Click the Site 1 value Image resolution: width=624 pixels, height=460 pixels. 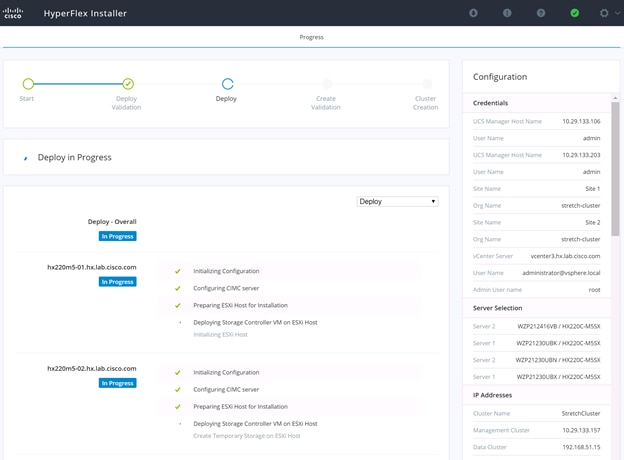click(x=593, y=189)
